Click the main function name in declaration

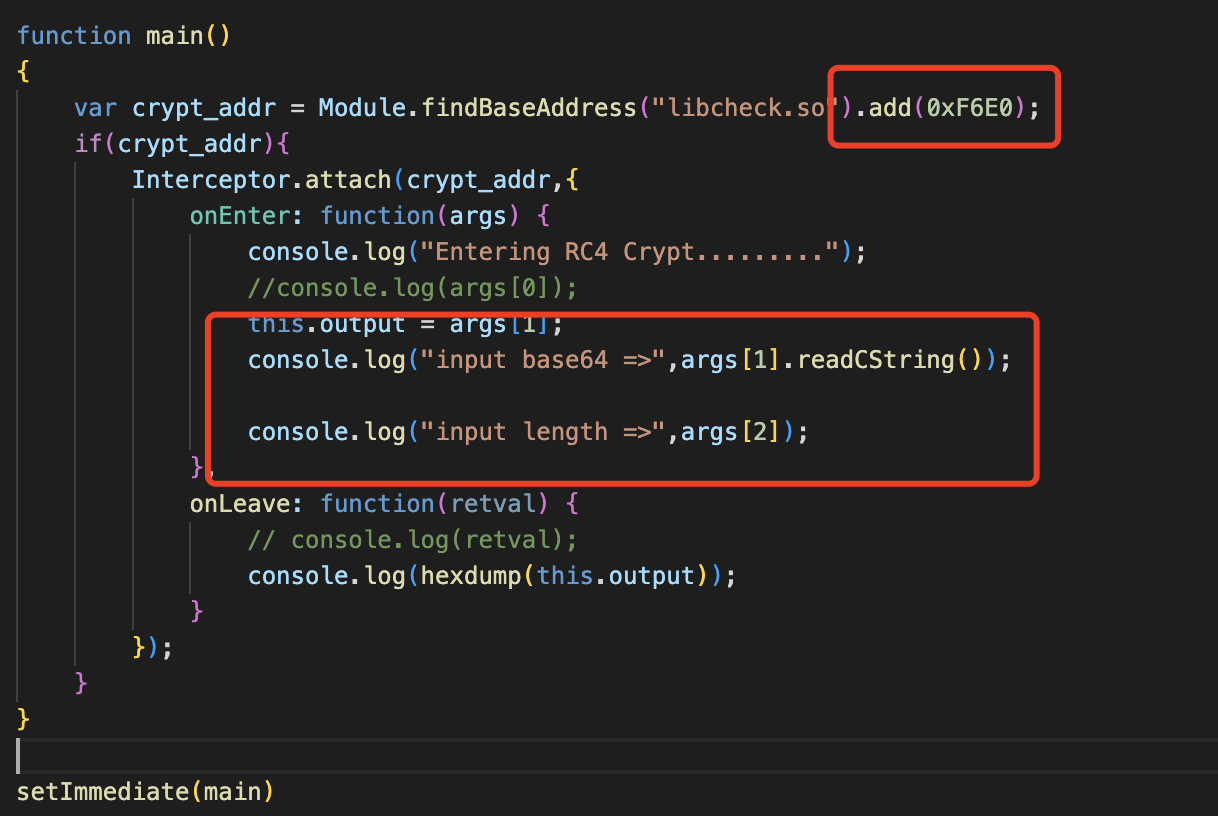174,36
